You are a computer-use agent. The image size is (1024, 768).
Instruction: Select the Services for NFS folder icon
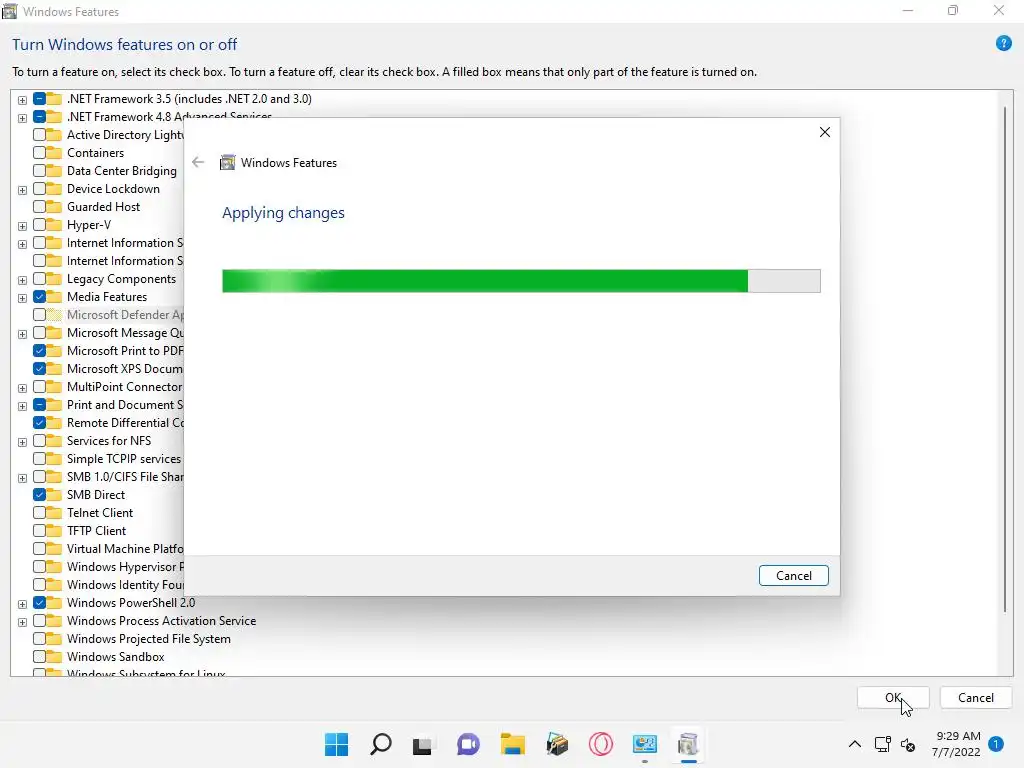click(54, 441)
